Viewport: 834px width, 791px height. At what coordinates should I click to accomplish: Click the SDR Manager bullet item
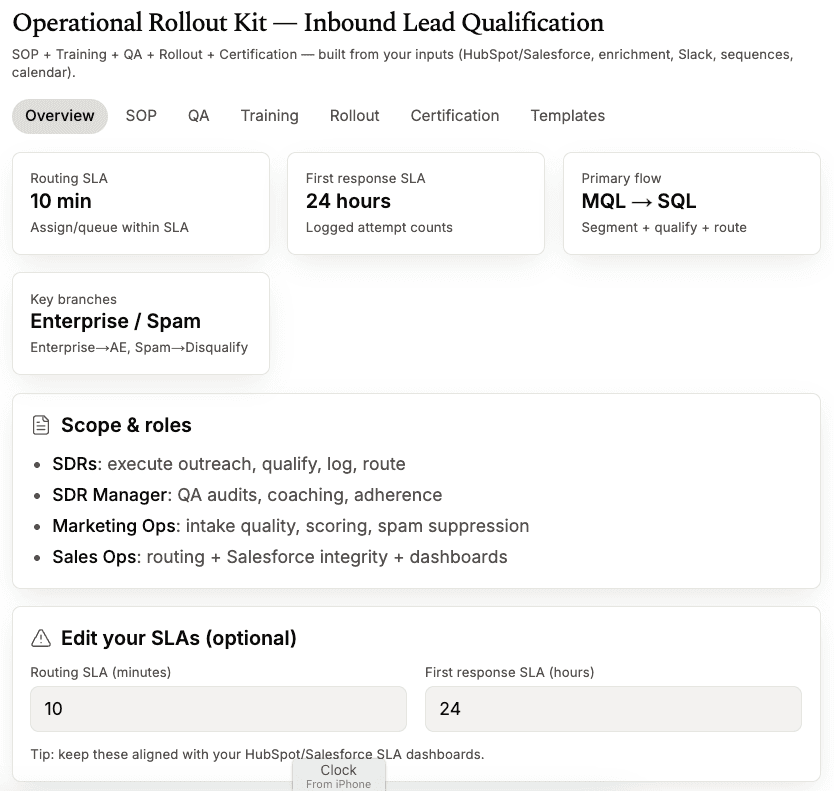(x=247, y=495)
